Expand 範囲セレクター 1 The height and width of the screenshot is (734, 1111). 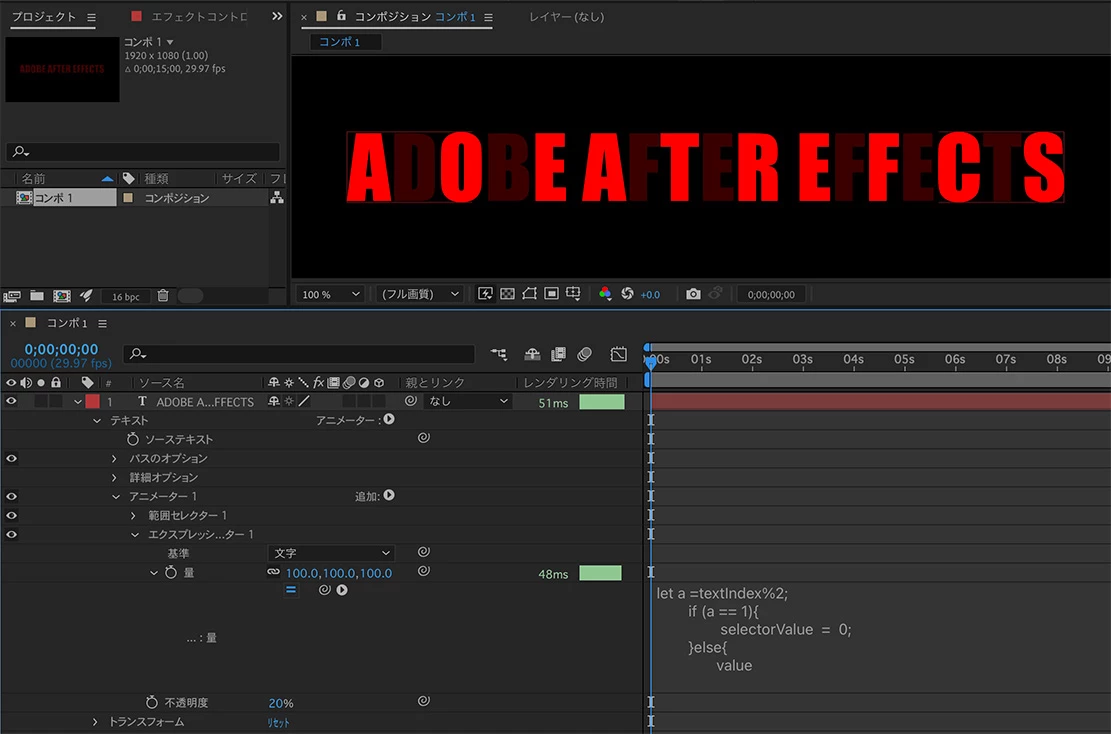point(134,516)
